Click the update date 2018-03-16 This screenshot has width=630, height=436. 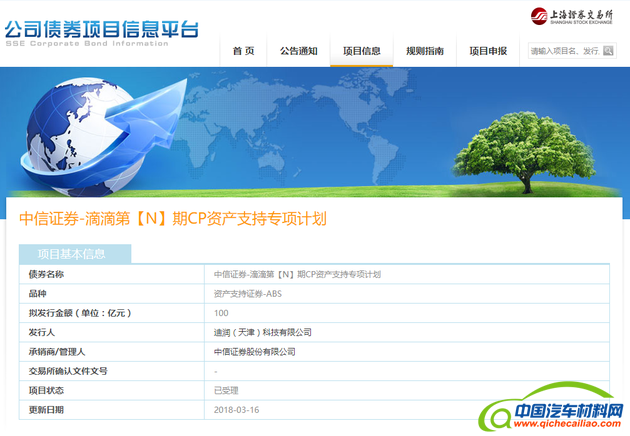pyautogui.click(x=236, y=410)
